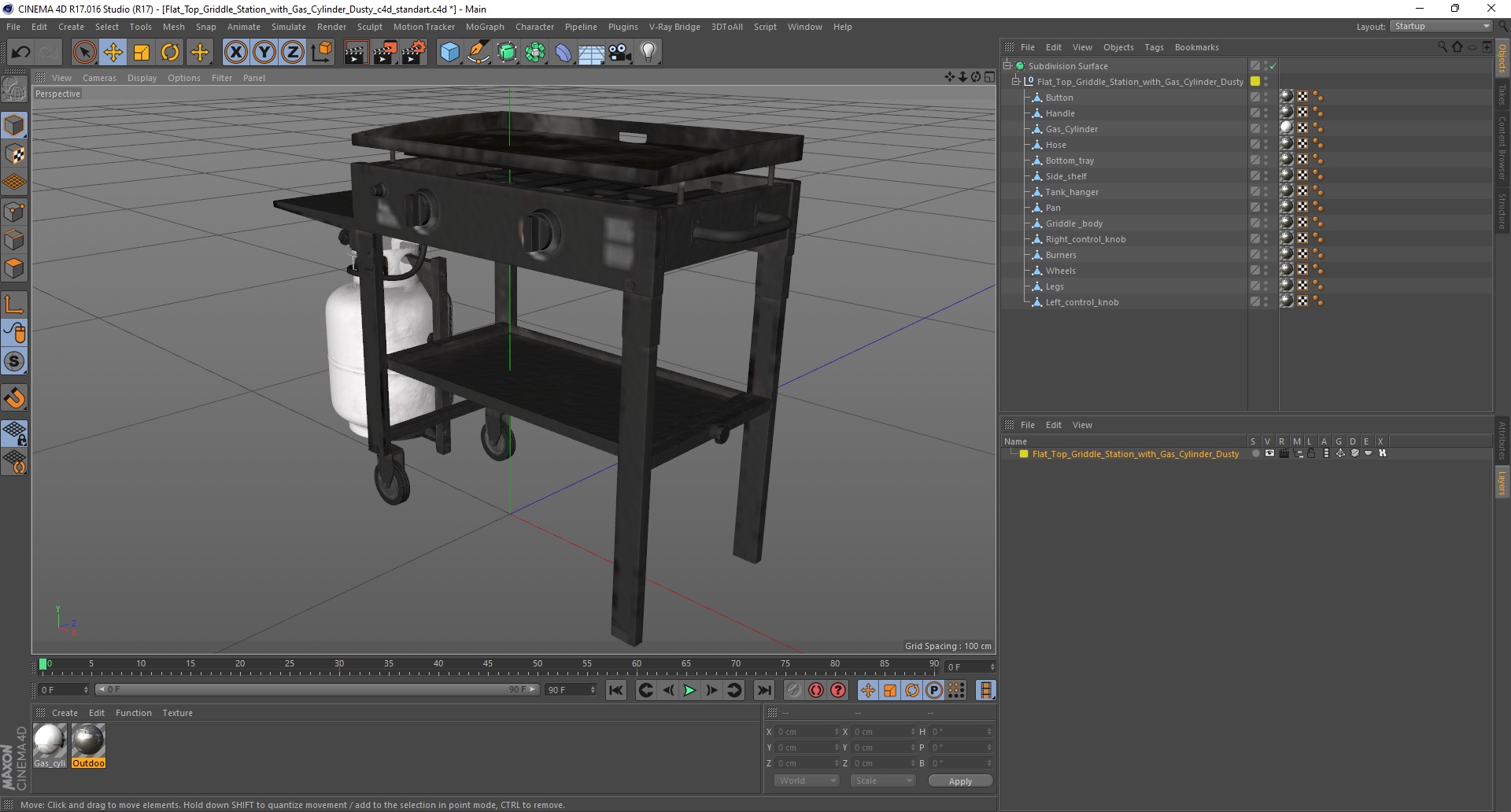Image resolution: width=1511 pixels, height=812 pixels.
Task: Switch to the Content Browser tab
Action: (1502, 147)
